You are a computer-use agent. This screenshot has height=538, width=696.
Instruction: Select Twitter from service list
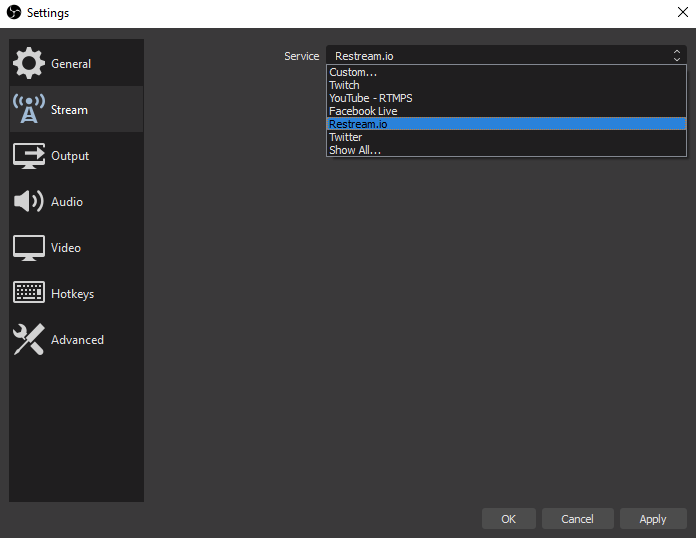tap(345, 137)
